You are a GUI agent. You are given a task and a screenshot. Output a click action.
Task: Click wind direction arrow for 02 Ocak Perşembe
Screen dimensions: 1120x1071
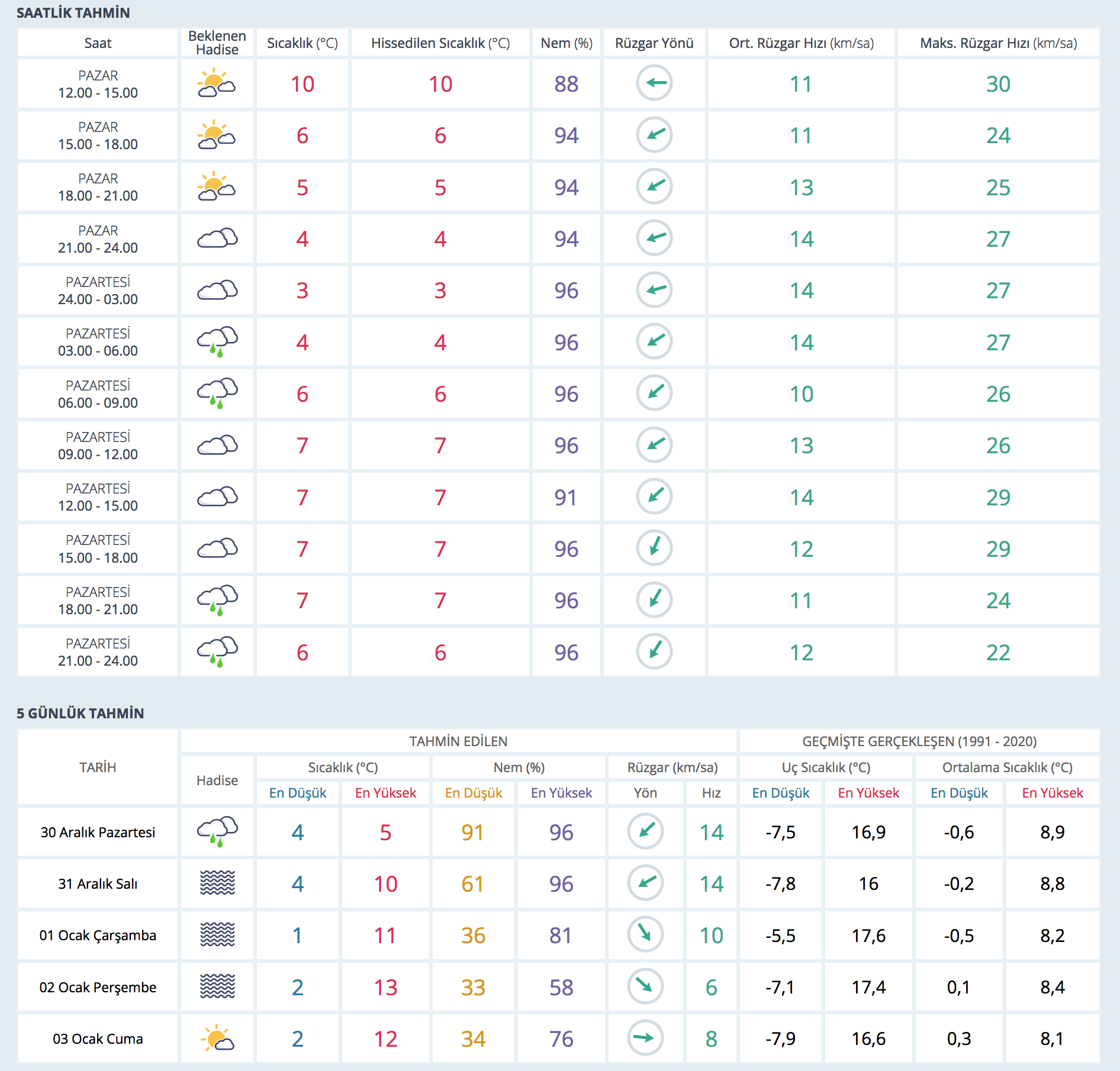click(x=645, y=986)
